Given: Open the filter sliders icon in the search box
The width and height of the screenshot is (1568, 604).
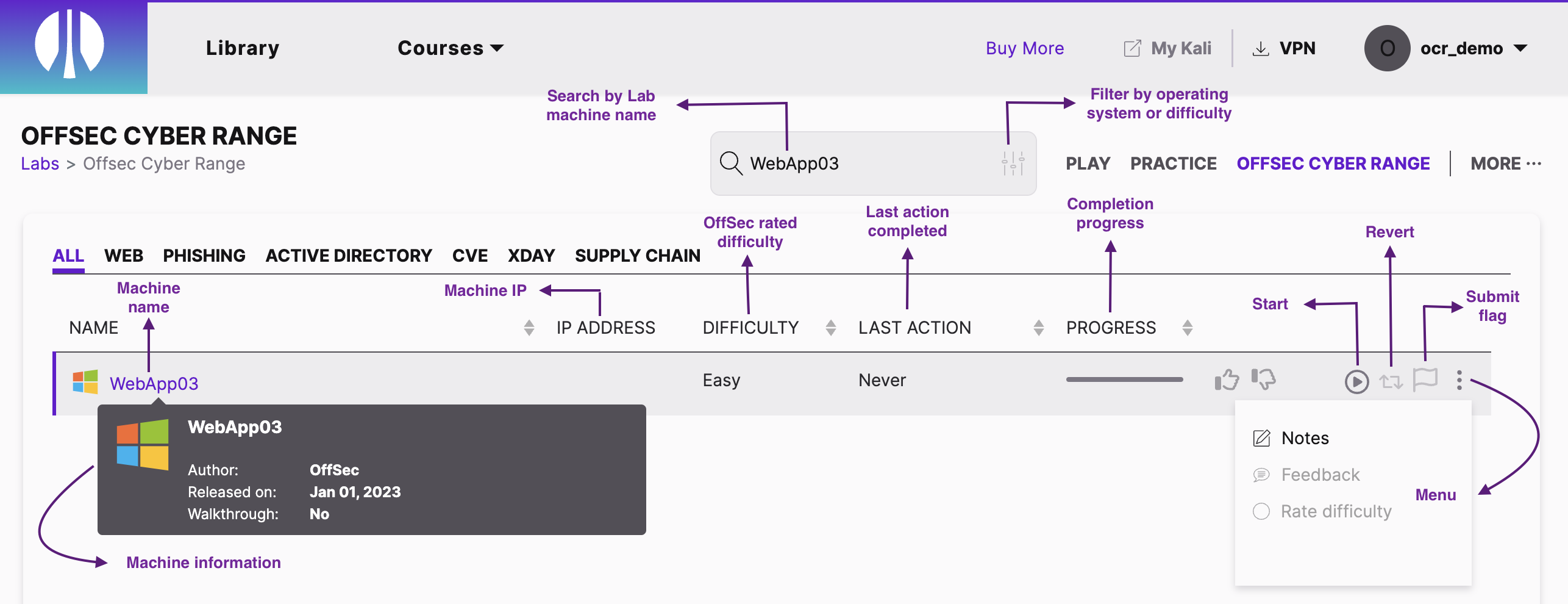Looking at the screenshot, I should [1013, 164].
